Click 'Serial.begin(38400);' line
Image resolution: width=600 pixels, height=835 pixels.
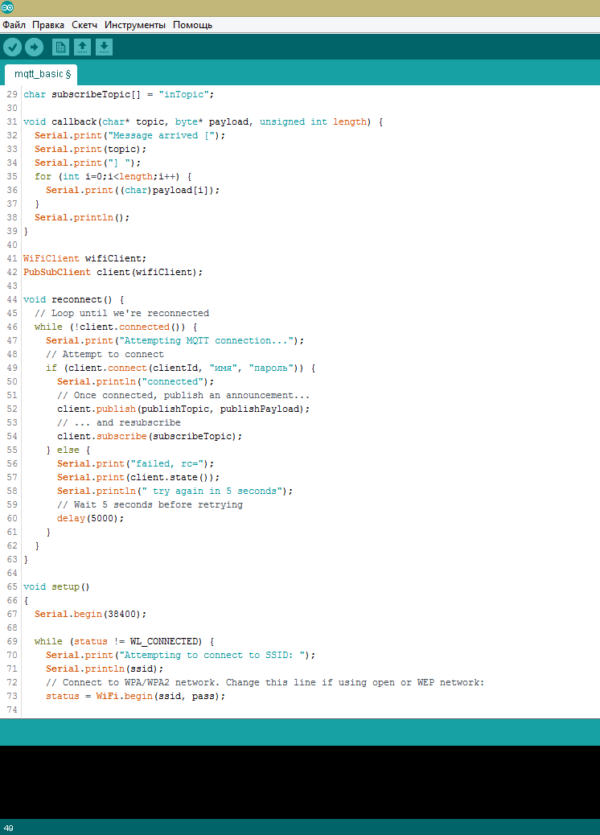tap(90, 614)
